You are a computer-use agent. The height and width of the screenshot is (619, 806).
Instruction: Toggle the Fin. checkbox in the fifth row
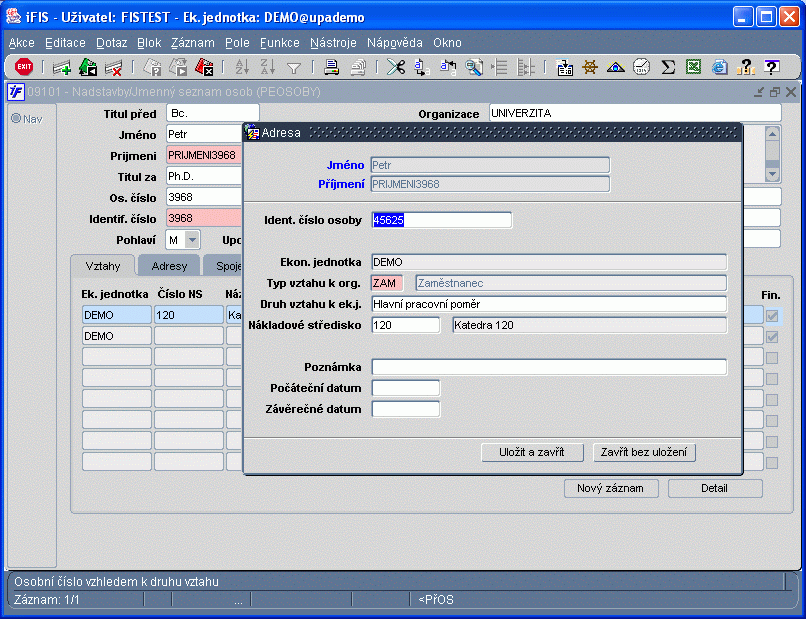tap(772, 400)
